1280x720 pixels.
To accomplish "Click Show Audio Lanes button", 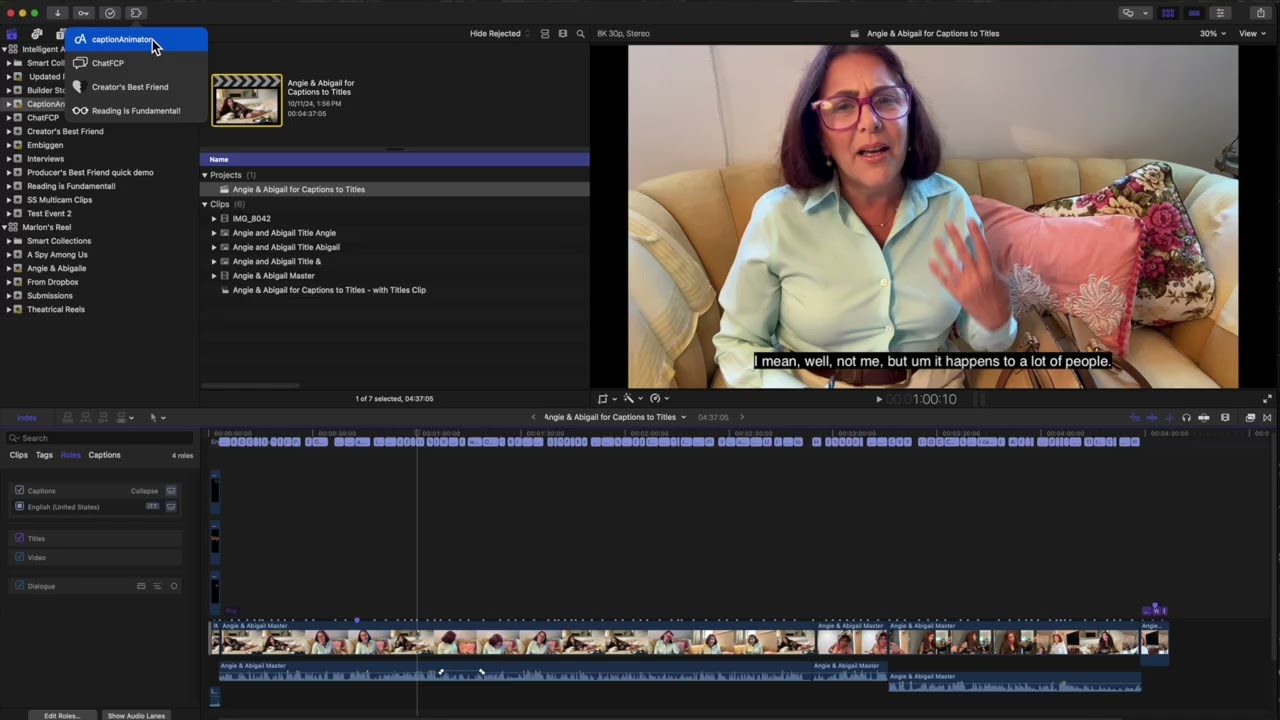I will click(x=136, y=715).
